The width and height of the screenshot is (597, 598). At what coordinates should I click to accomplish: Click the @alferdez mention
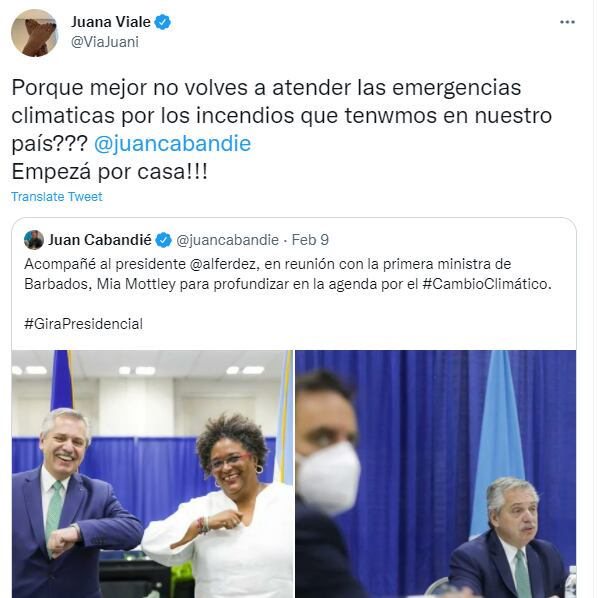(224, 264)
